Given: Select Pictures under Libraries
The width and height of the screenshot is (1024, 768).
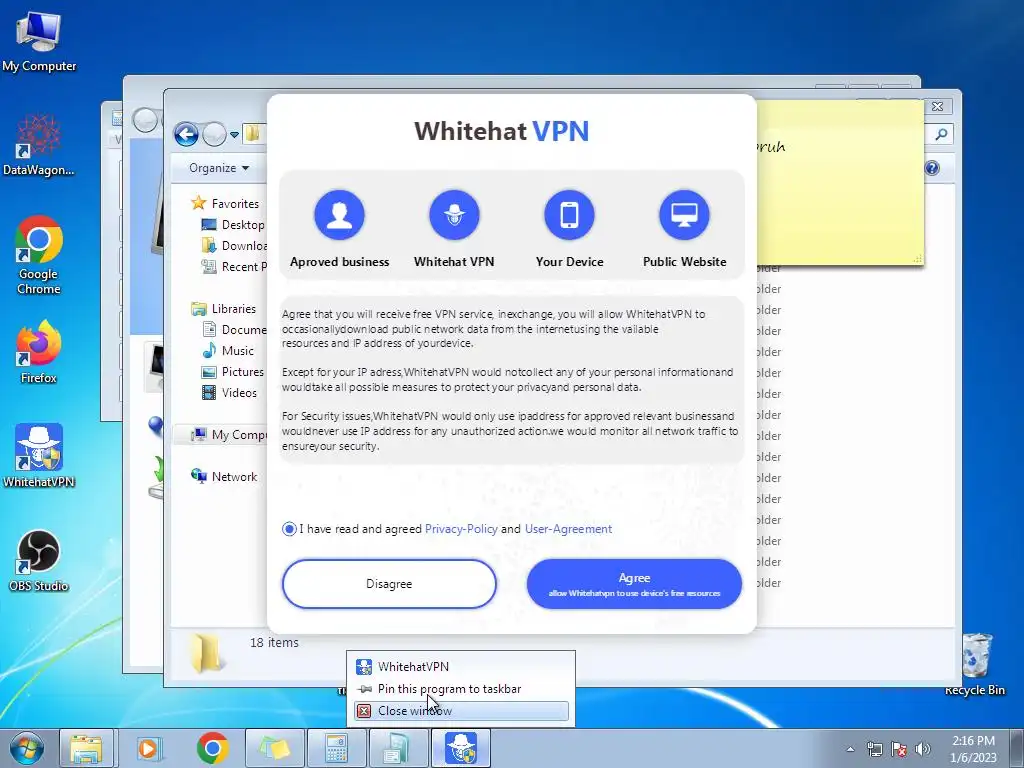Looking at the screenshot, I should pyautogui.click(x=233, y=372).
